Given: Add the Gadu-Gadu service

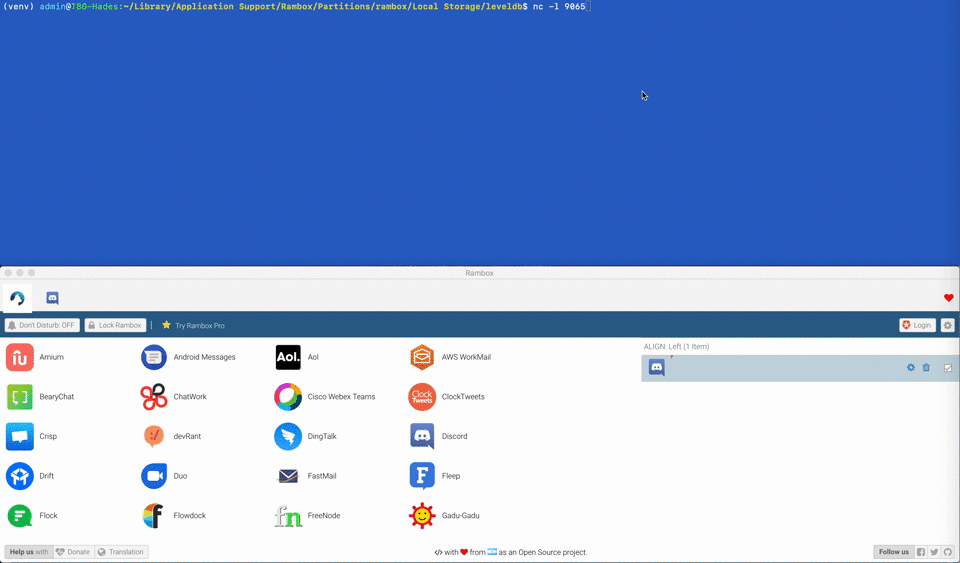Looking at the screenshot, I should [422, 516].
